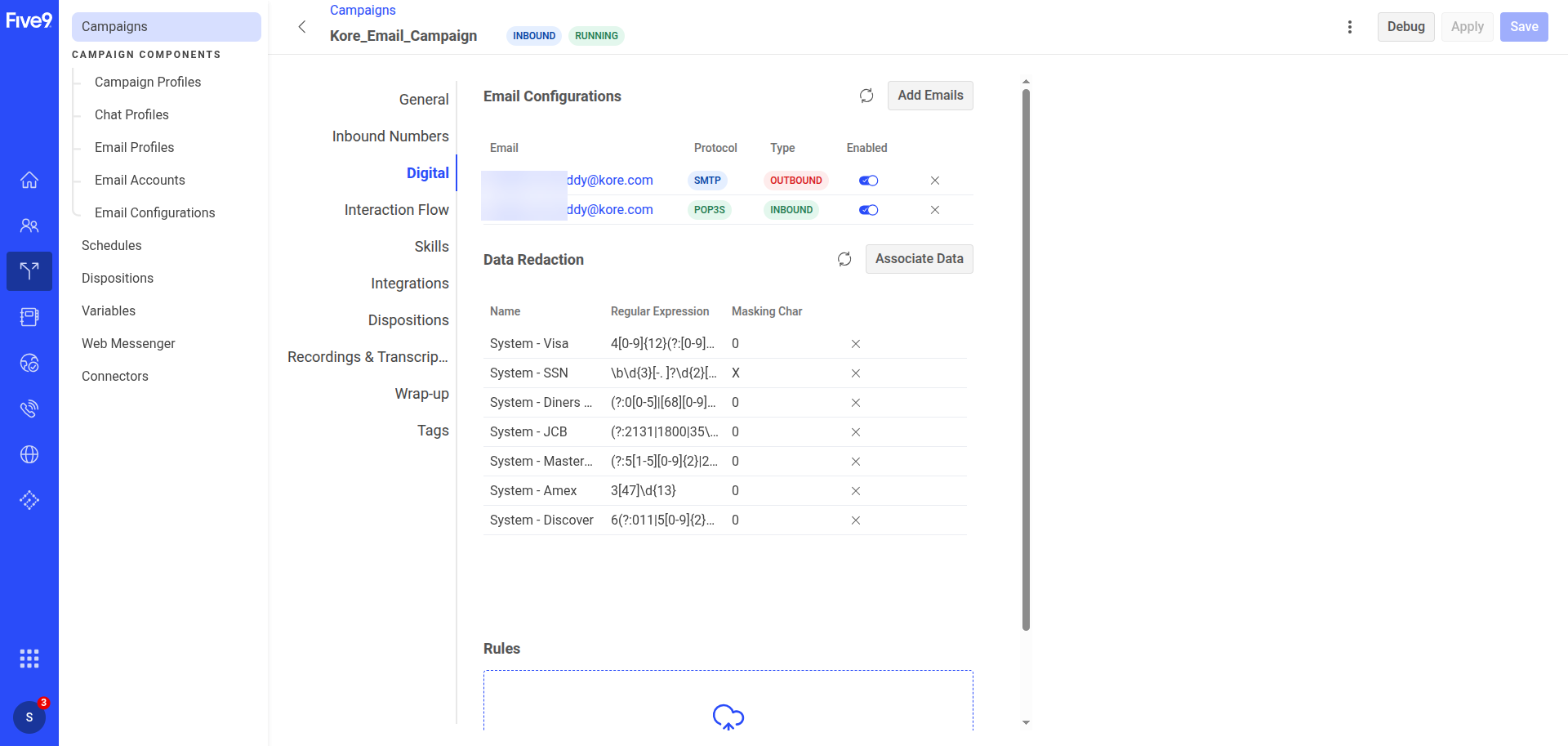
Task: Go back with the left chevron arrow
Action: click(x=302, y=27)
